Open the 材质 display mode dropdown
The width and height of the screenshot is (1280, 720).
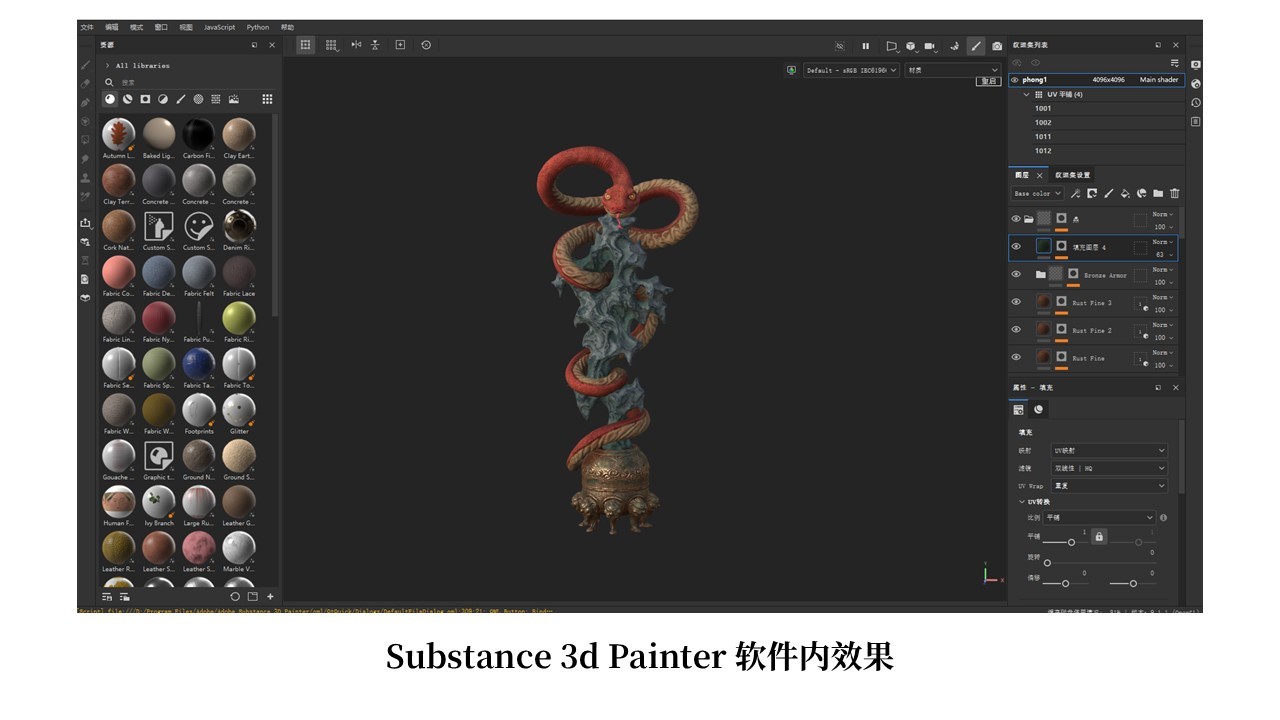coord(950,69)
